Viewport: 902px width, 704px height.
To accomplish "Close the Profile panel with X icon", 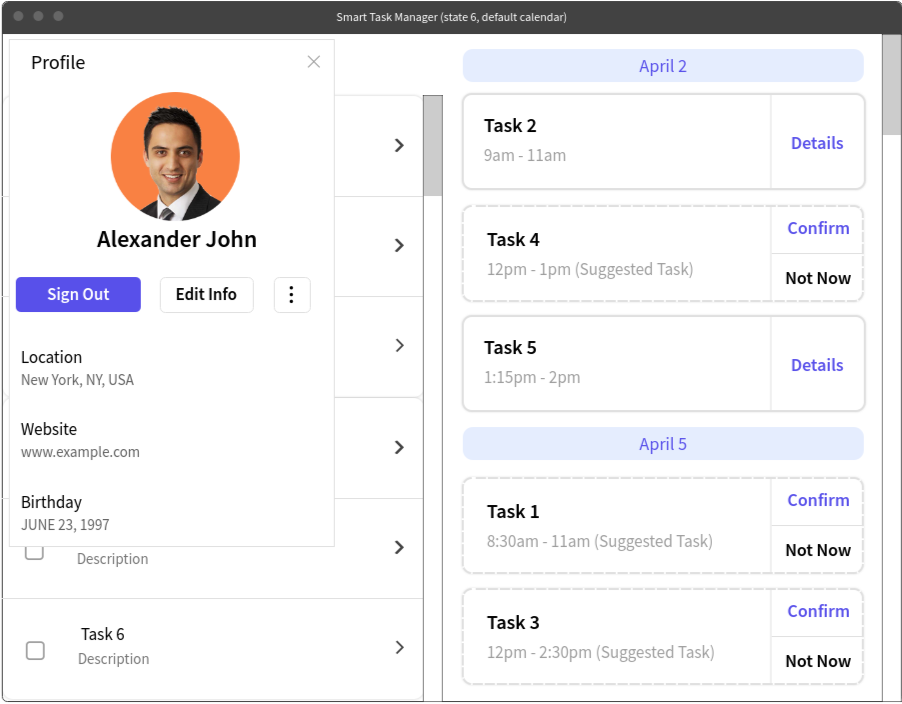I will pos(314,62).
